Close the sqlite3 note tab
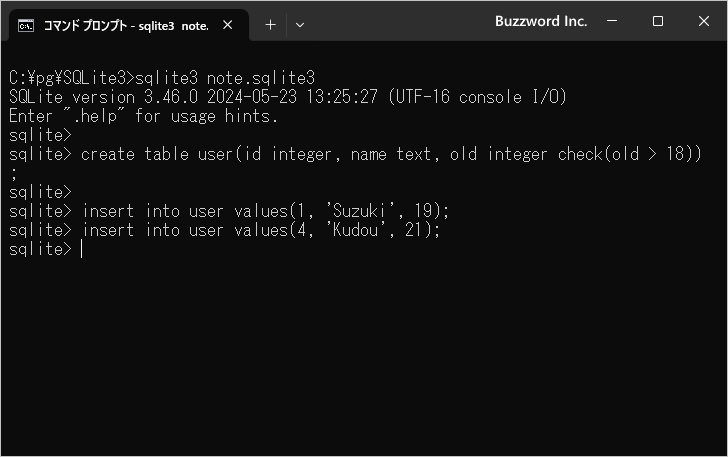This screenshot has height=457, width=728. click(228, 25)
